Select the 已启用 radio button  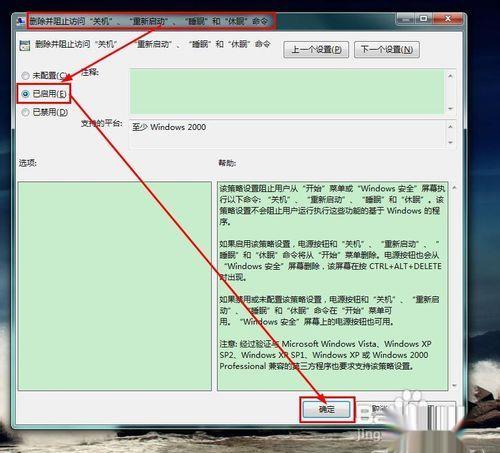[x=25, y=94]
